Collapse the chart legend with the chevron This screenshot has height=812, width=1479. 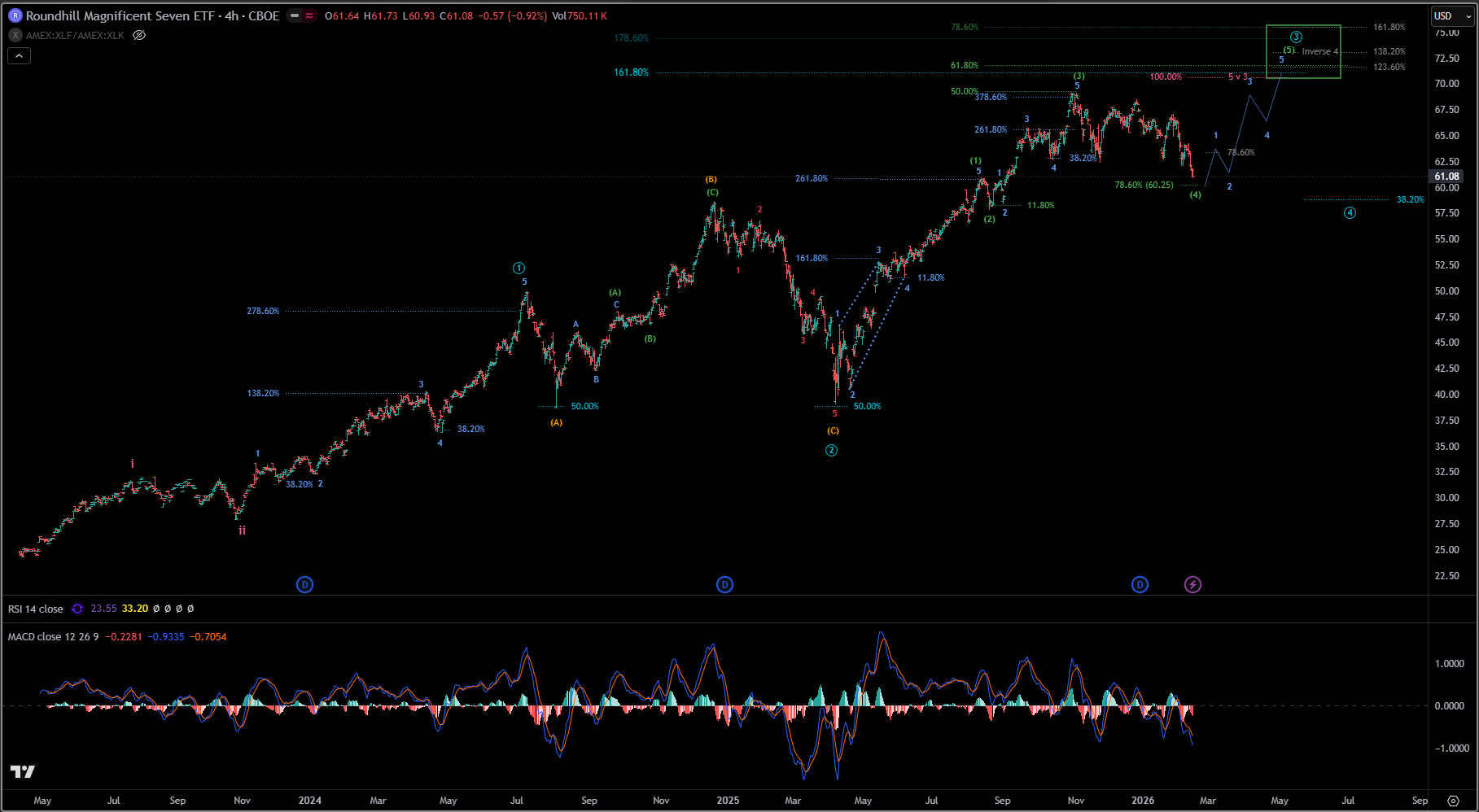click(19, 55)
